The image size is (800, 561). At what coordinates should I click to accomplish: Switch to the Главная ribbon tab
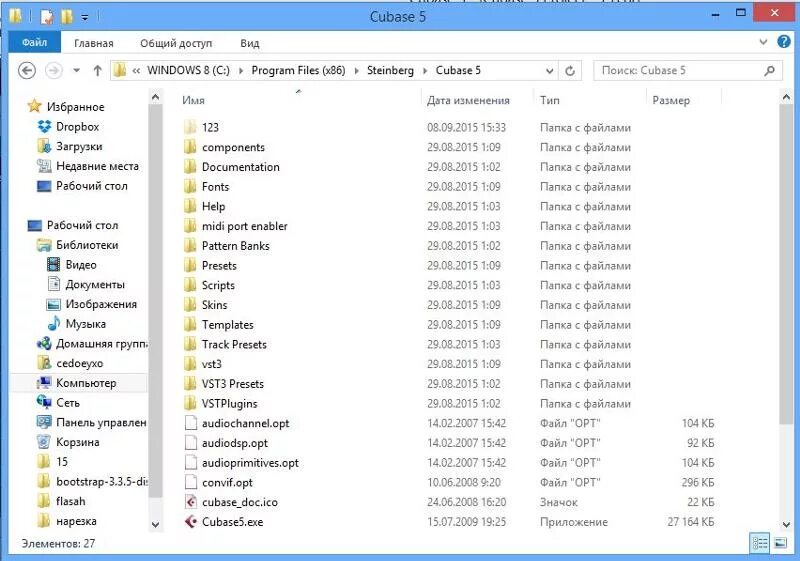(x=93, y=43)
